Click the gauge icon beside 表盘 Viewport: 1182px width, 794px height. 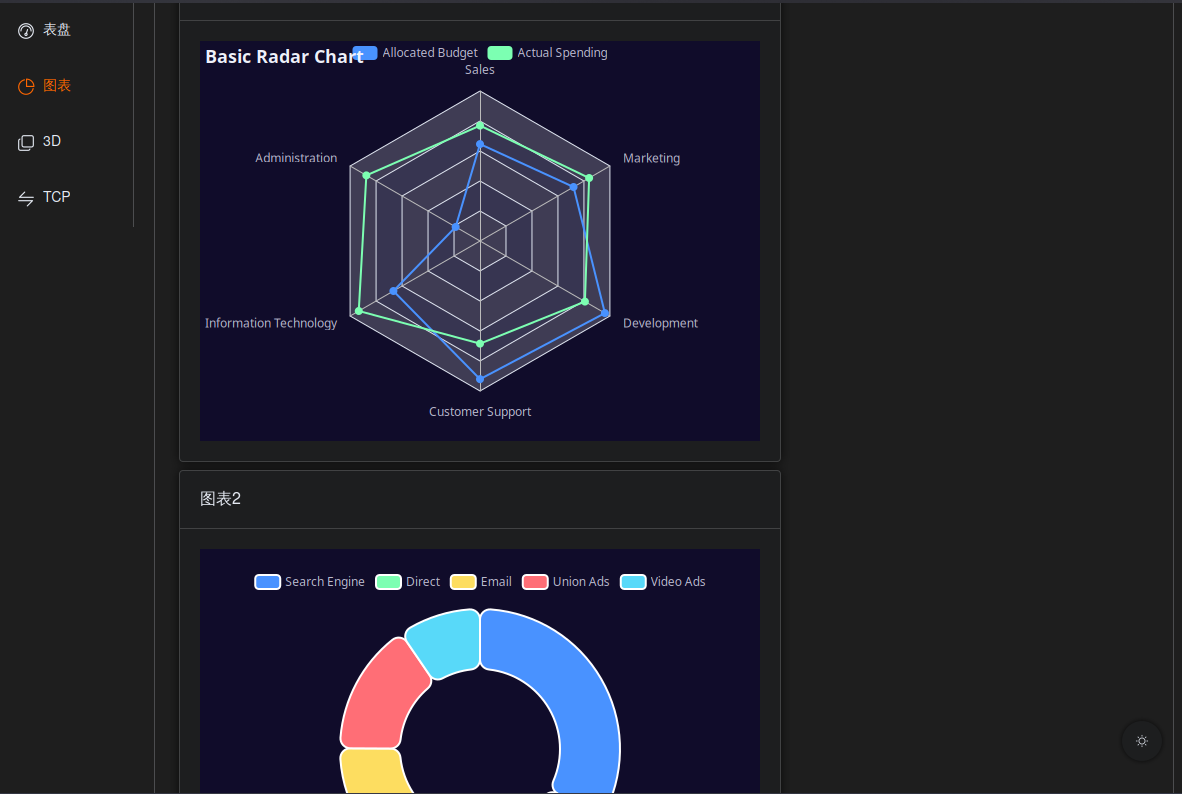(x=26, y=31)
